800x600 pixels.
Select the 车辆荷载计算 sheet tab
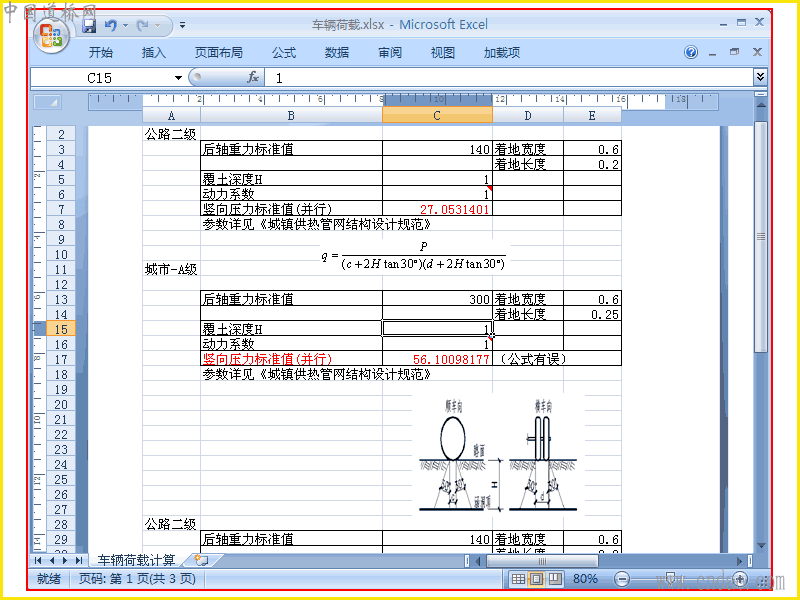point(136,560)
